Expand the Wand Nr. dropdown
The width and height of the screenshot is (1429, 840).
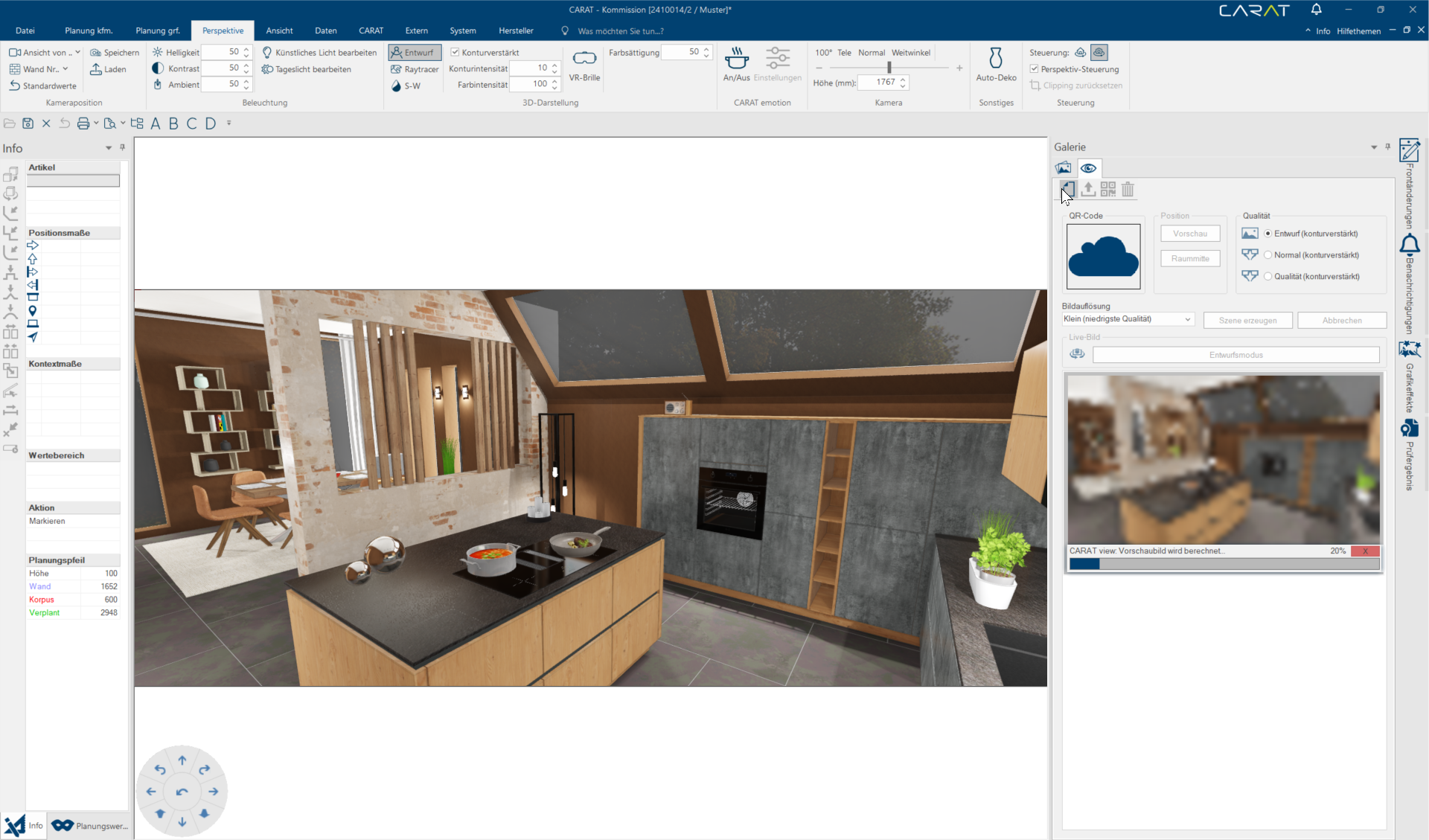click(x=65, y=69)
